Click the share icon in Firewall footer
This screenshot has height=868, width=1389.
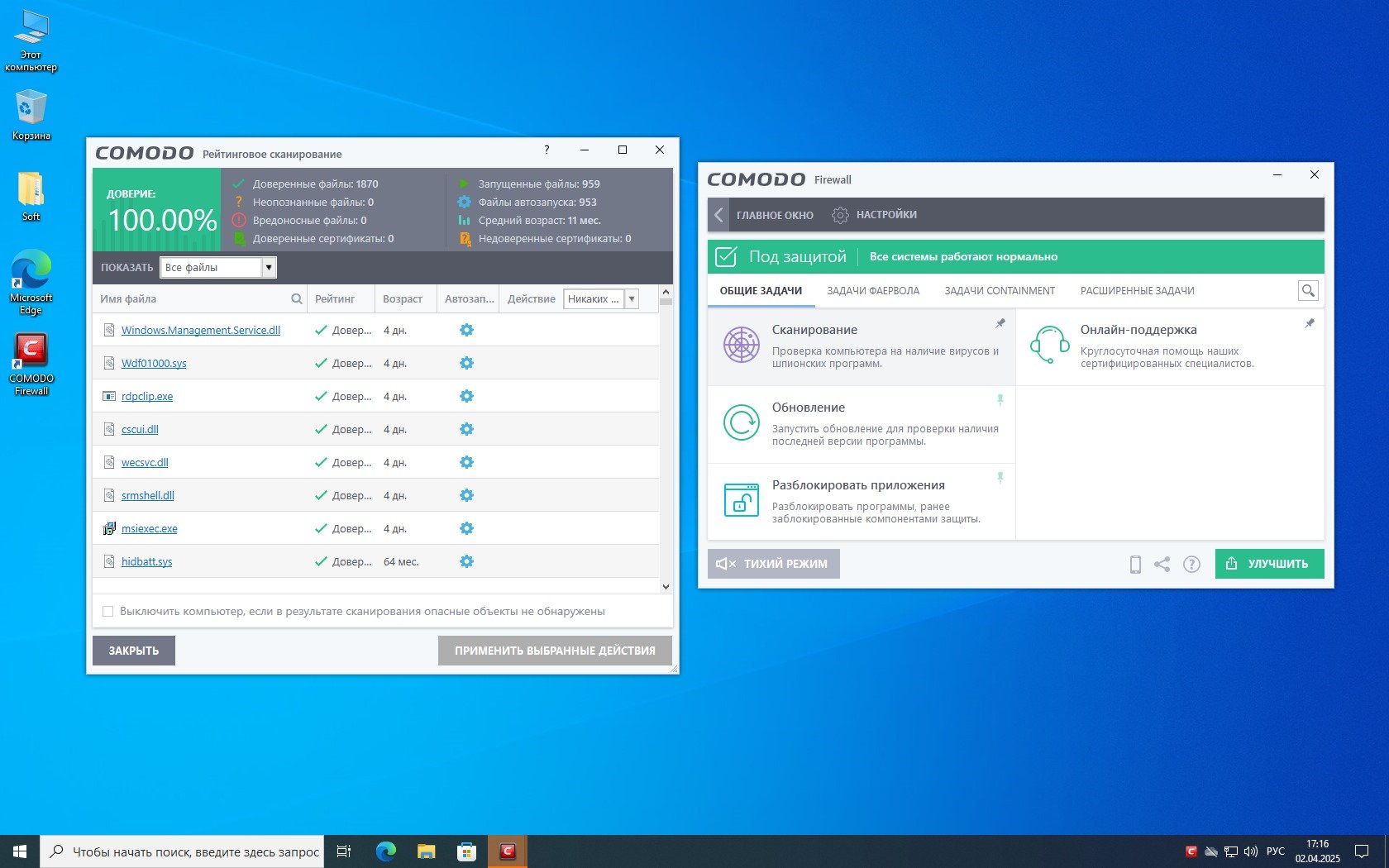tap(1162, 564)
